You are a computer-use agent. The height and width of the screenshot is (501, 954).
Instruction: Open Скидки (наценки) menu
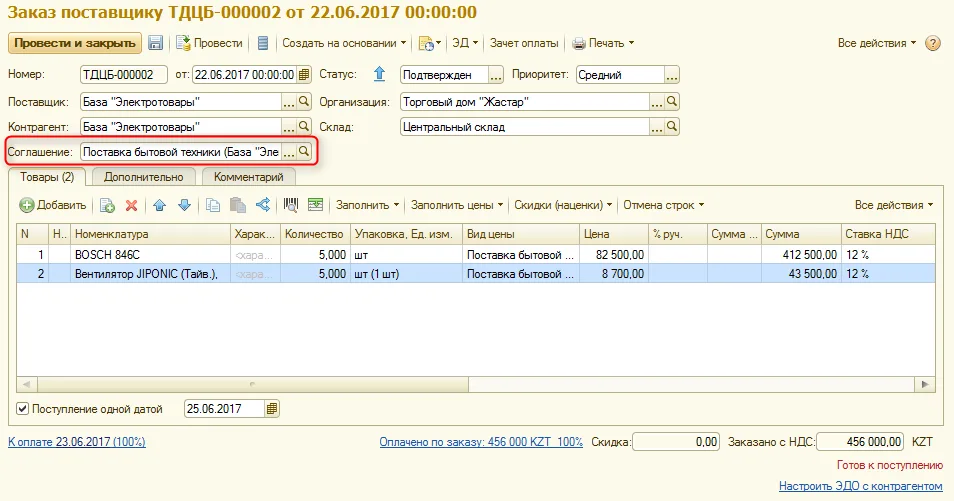563,205
